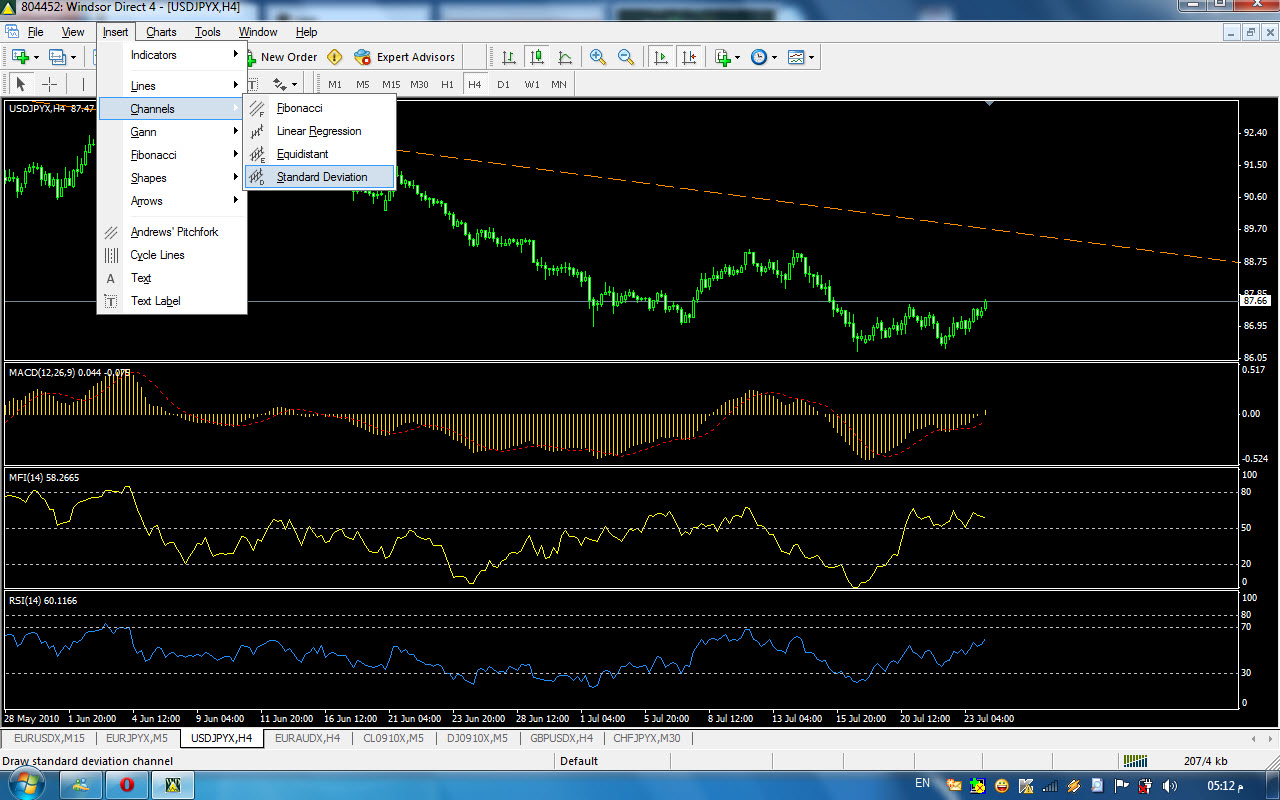Choose Fibonacci channel in submenu
This screenshot has width=1280, height=800.
click(x=320, y=108)
